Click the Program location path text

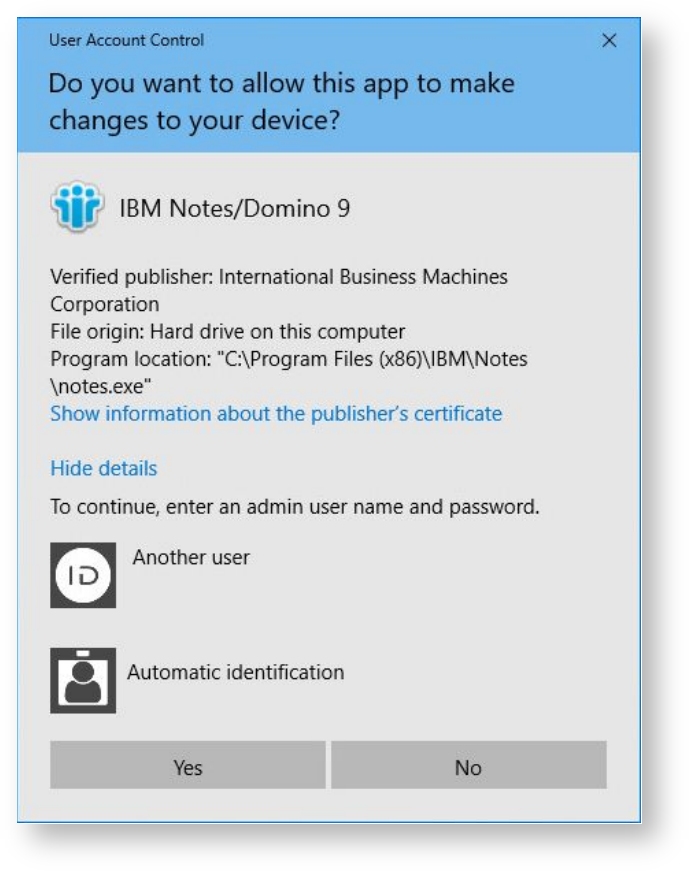point(289,358)
